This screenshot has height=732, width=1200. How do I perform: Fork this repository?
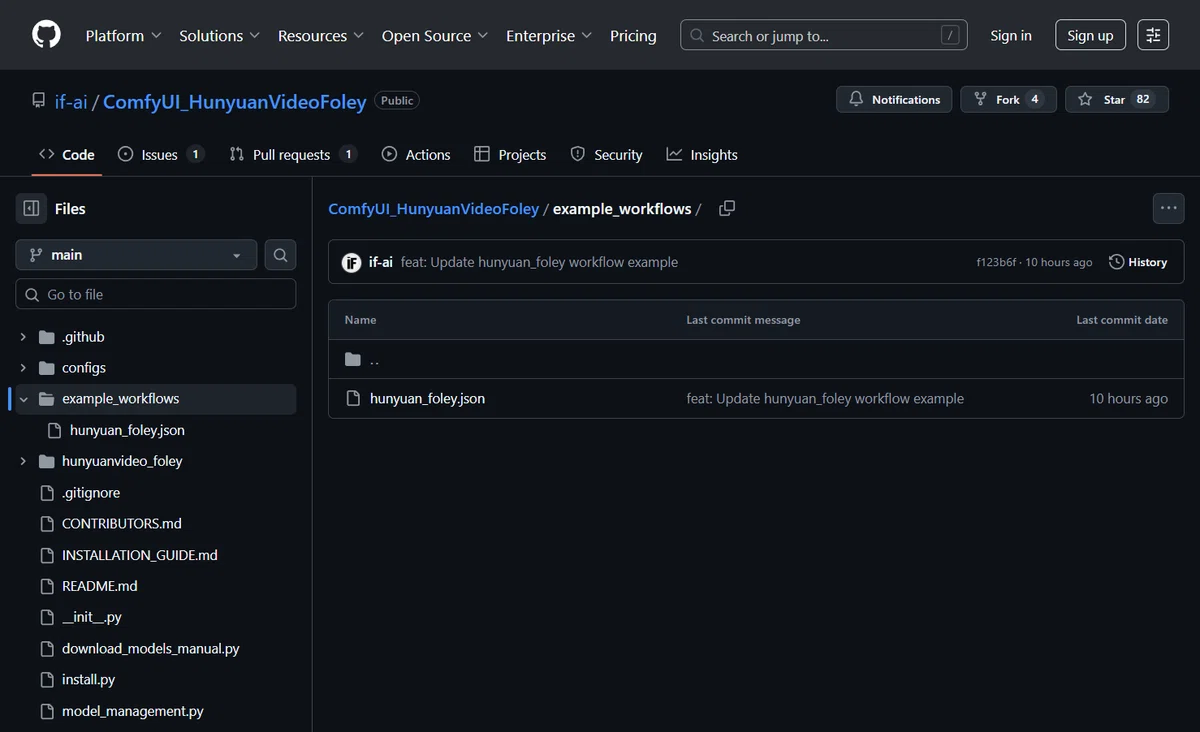pyautogui.click(x=1008, y=99)
